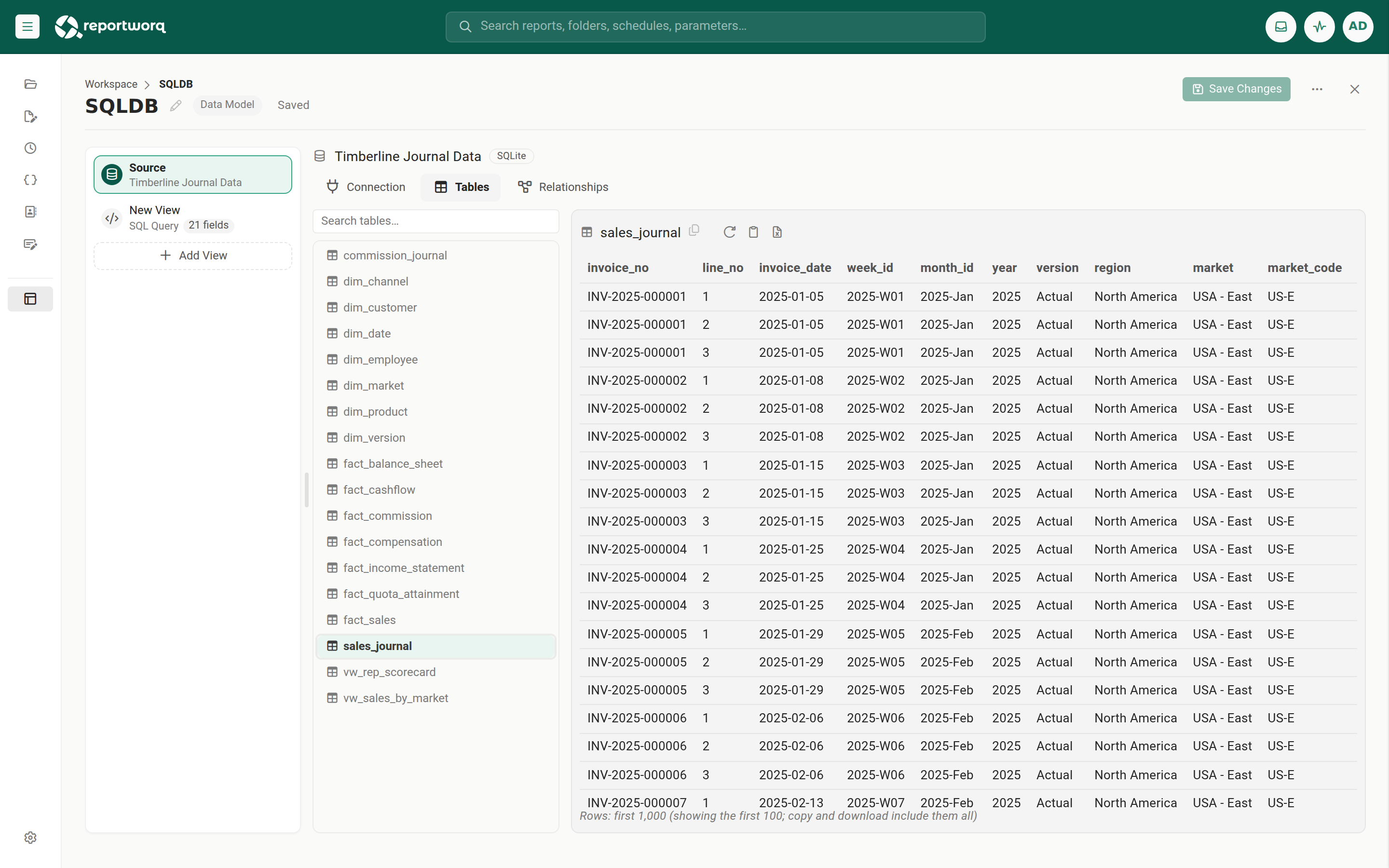The image size is (1389, 868).
Task: Open the AD user avatar
Action: coord(1358,27)
